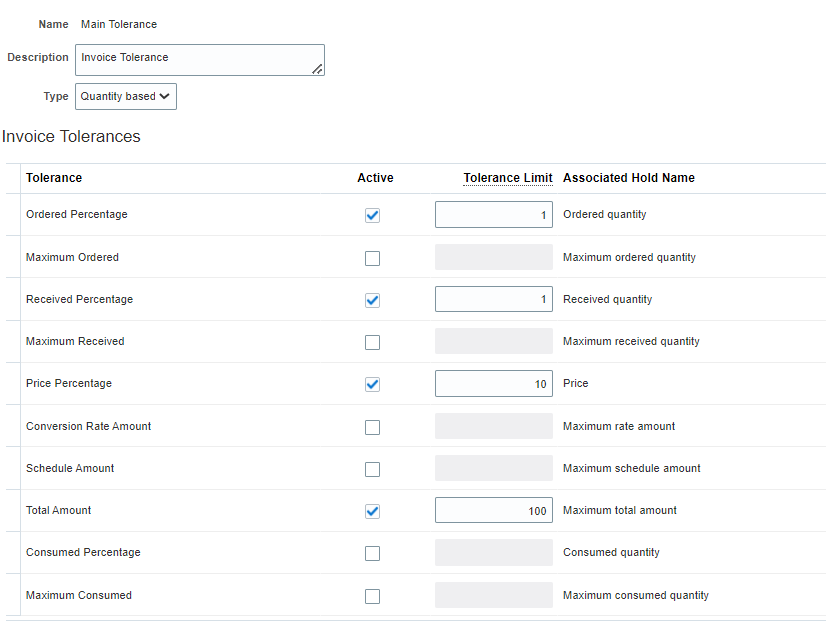This screenshot has height=629, width=826.
Task: Uncheck the Ordered Percentage active checkbox
Action: pyautogui.click(x=372, y=215)
